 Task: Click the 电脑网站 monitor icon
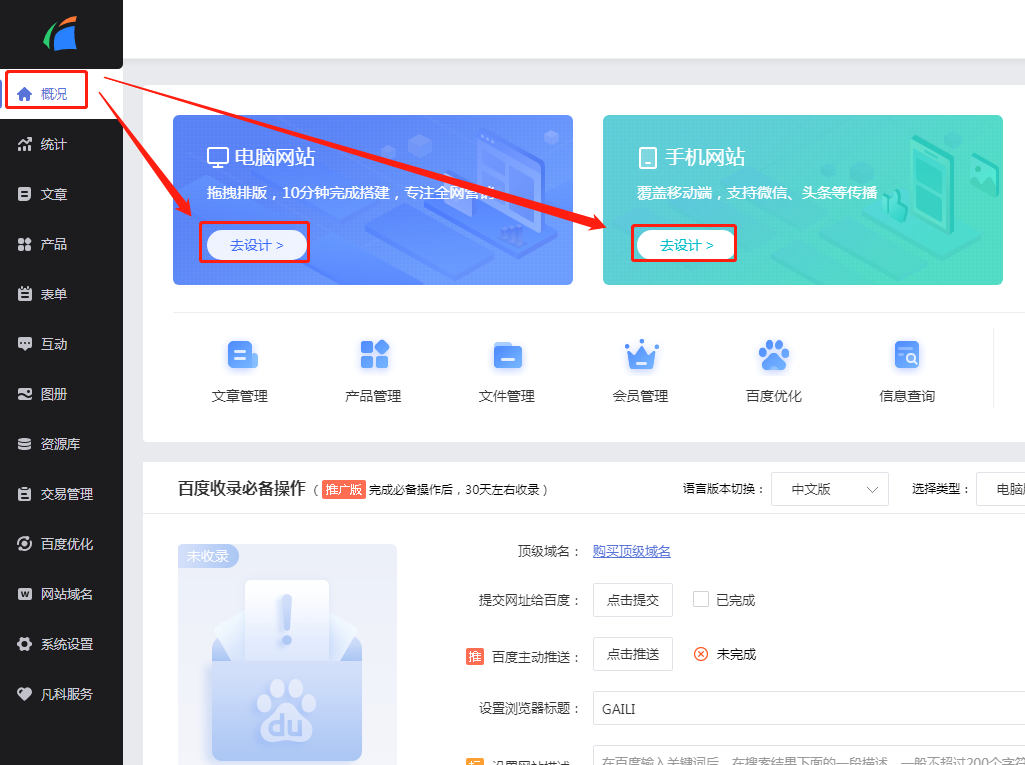click(x=218, y=158)
